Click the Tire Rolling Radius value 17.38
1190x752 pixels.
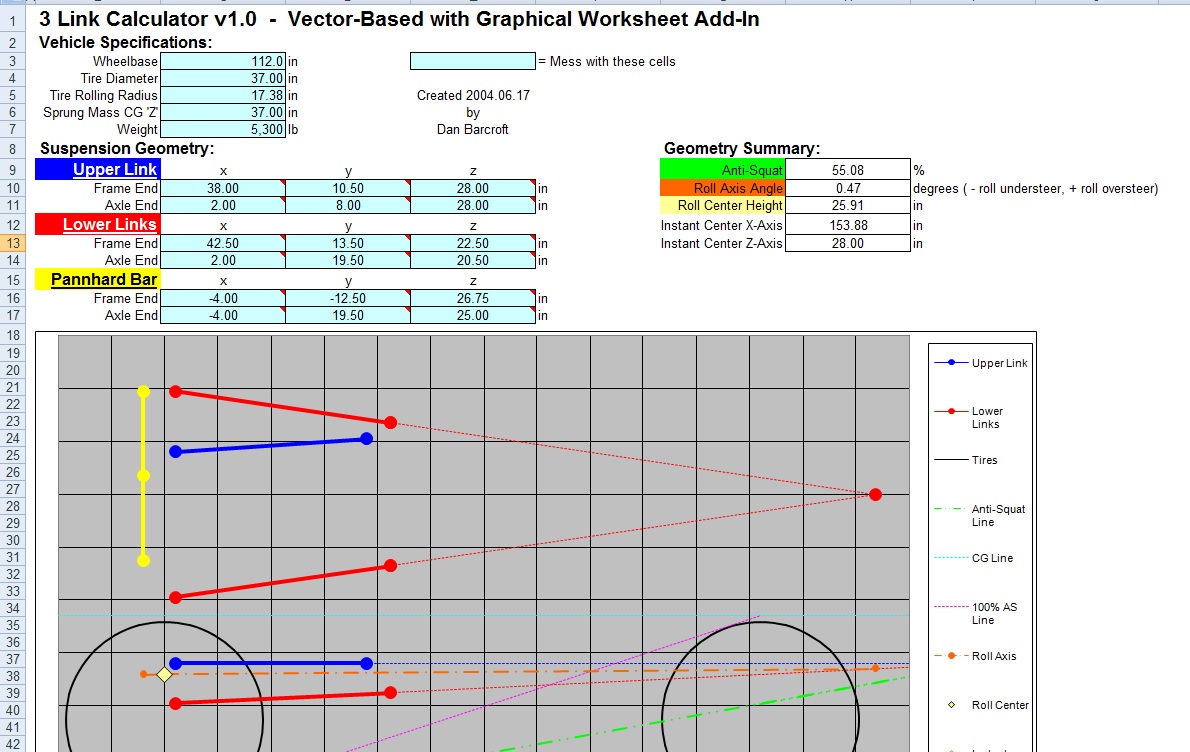(222, 95)
